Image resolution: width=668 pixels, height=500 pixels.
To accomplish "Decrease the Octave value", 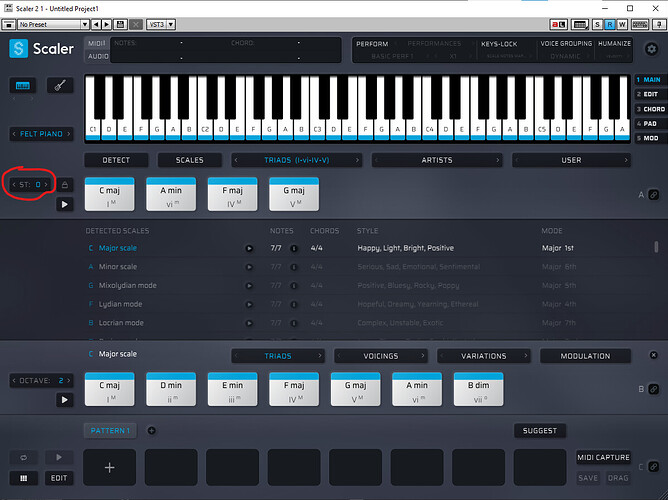I will (14, 380).
